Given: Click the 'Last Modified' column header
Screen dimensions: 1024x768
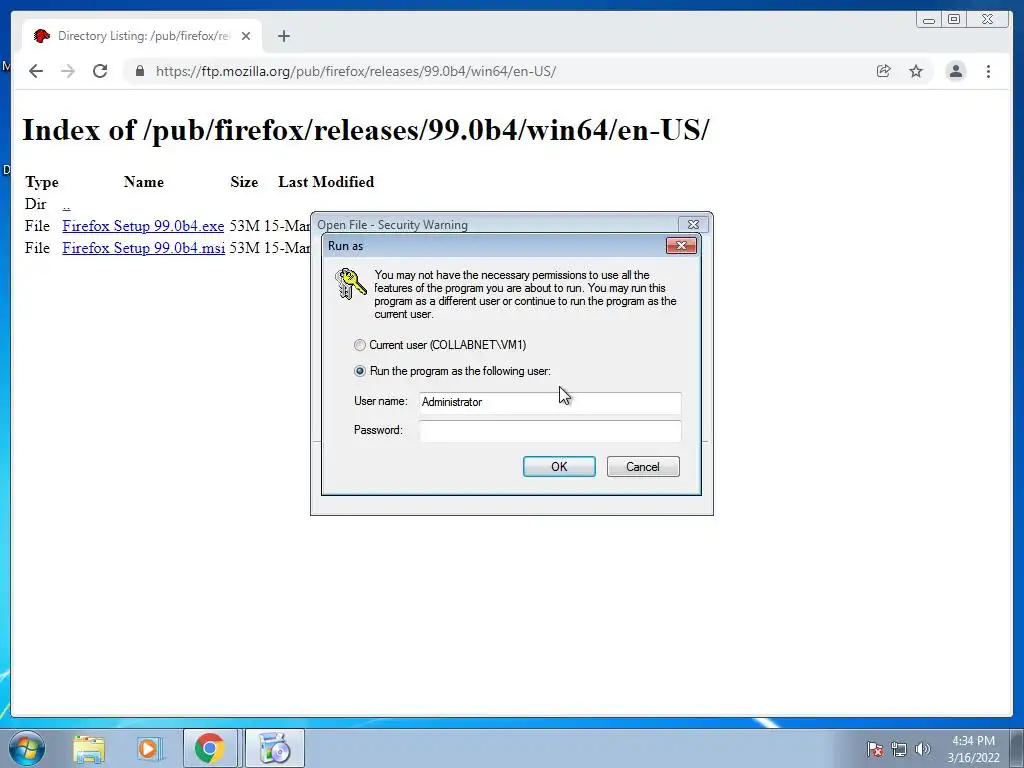Looking at the screenshot, I should (x=326, y=182).
